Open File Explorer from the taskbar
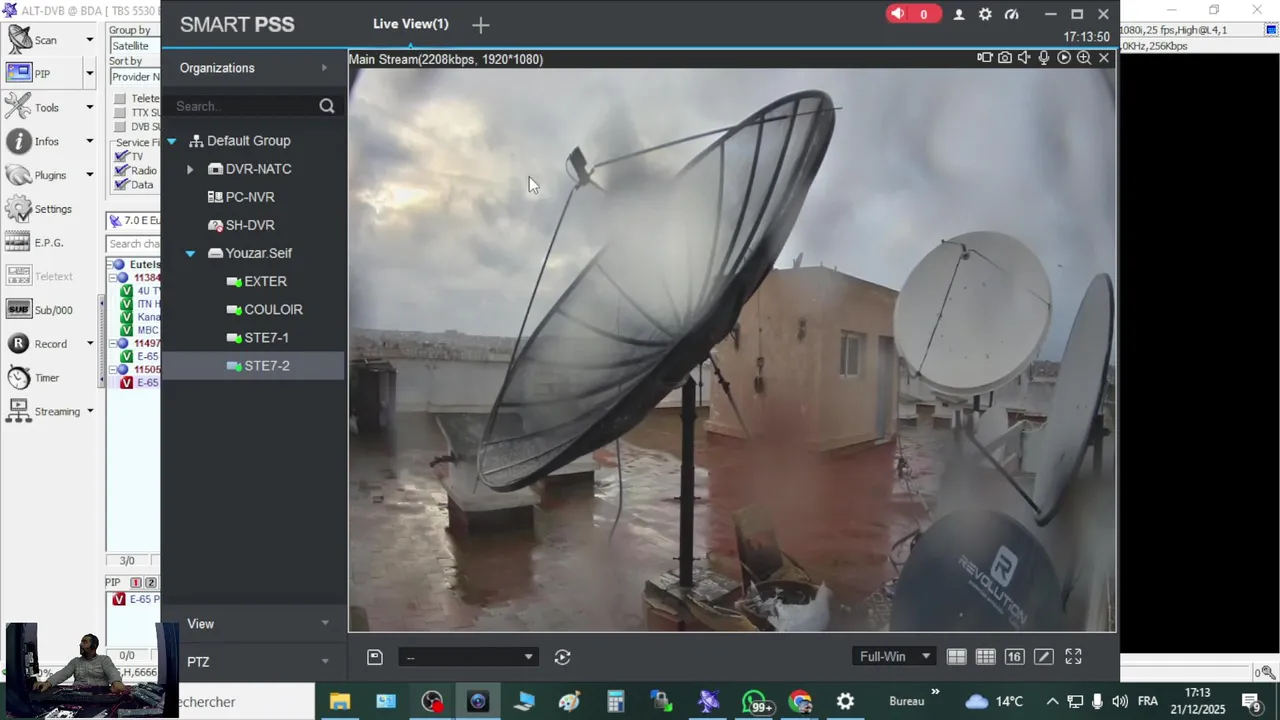Viewport: 1280px width, 720px height. [340, 702]
